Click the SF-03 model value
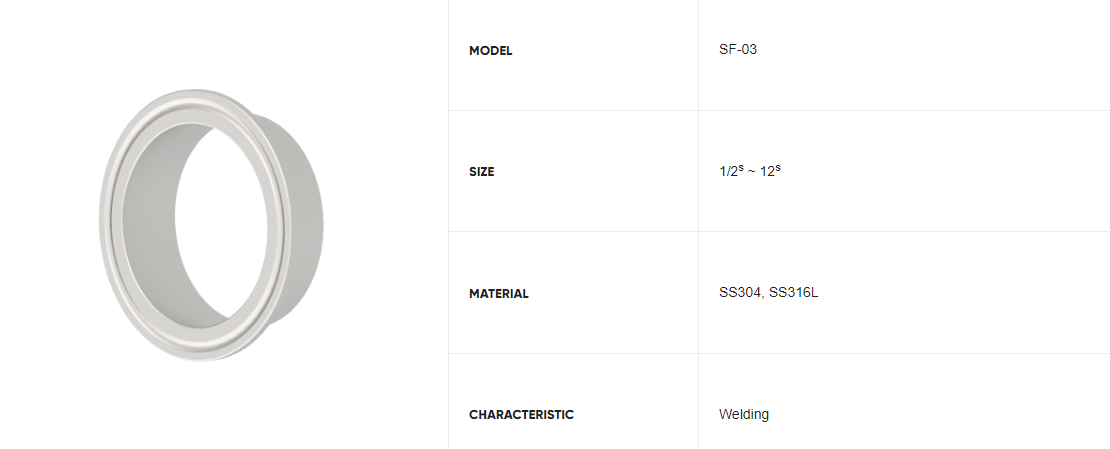The image size is (1110, 449). pyautogui.click(x=738, y=49)
